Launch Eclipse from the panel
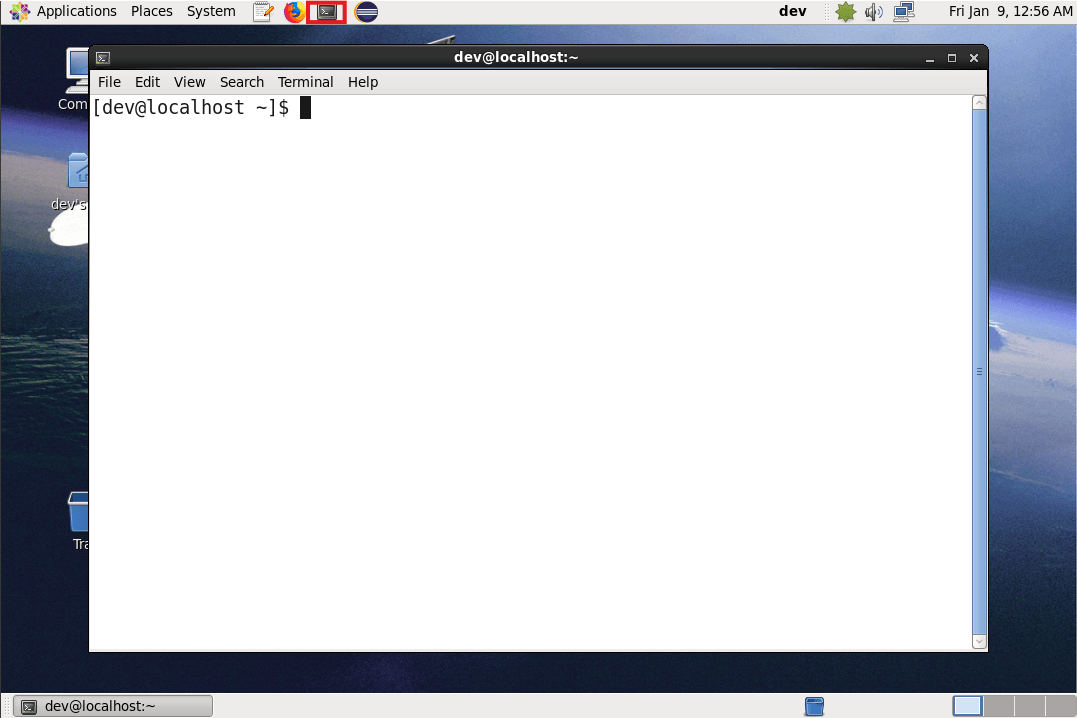Screen dimensions: 1077x718 pyautogui.click(x=366, y=12)
